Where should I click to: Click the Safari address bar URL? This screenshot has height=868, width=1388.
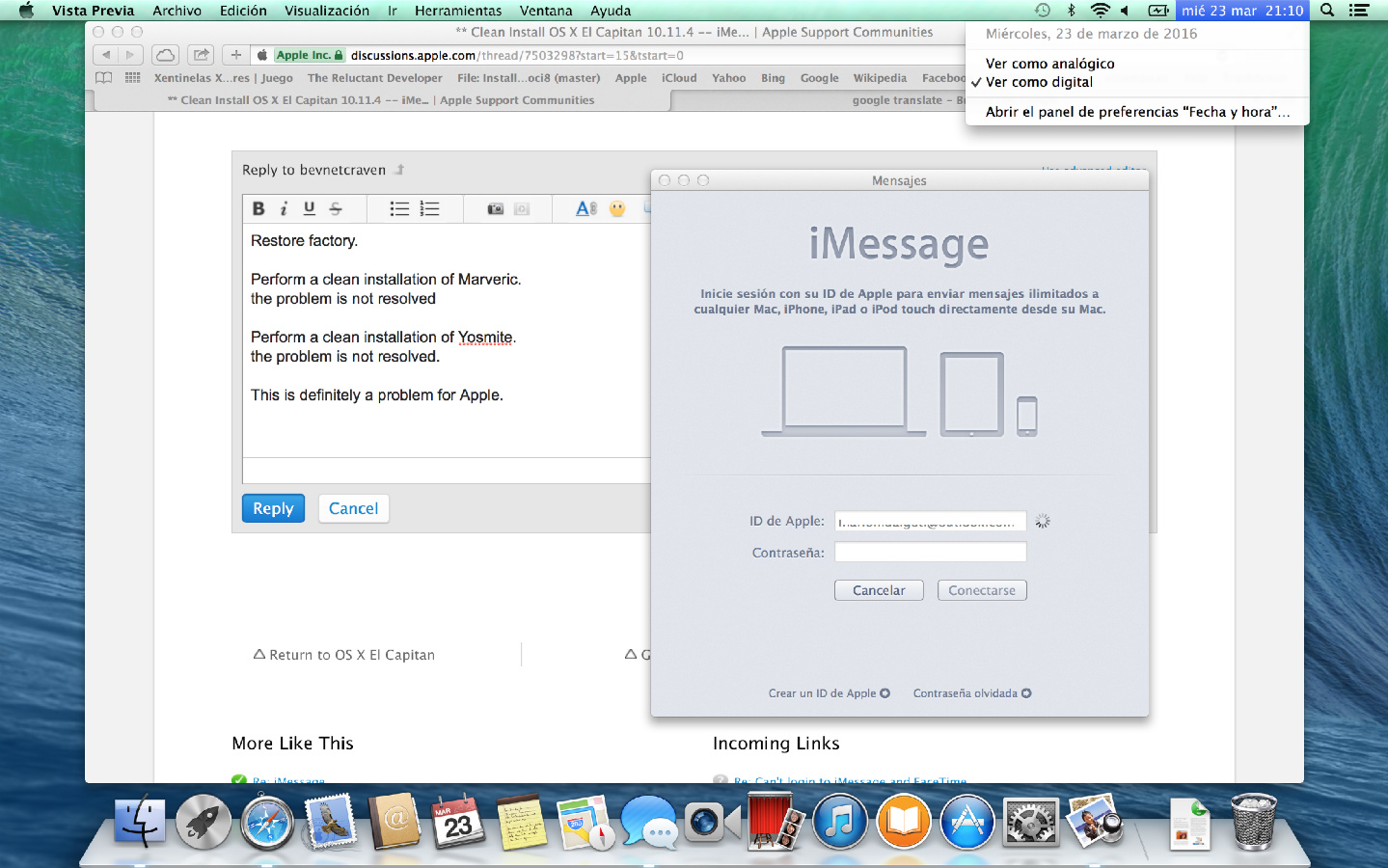click(517, 55)
